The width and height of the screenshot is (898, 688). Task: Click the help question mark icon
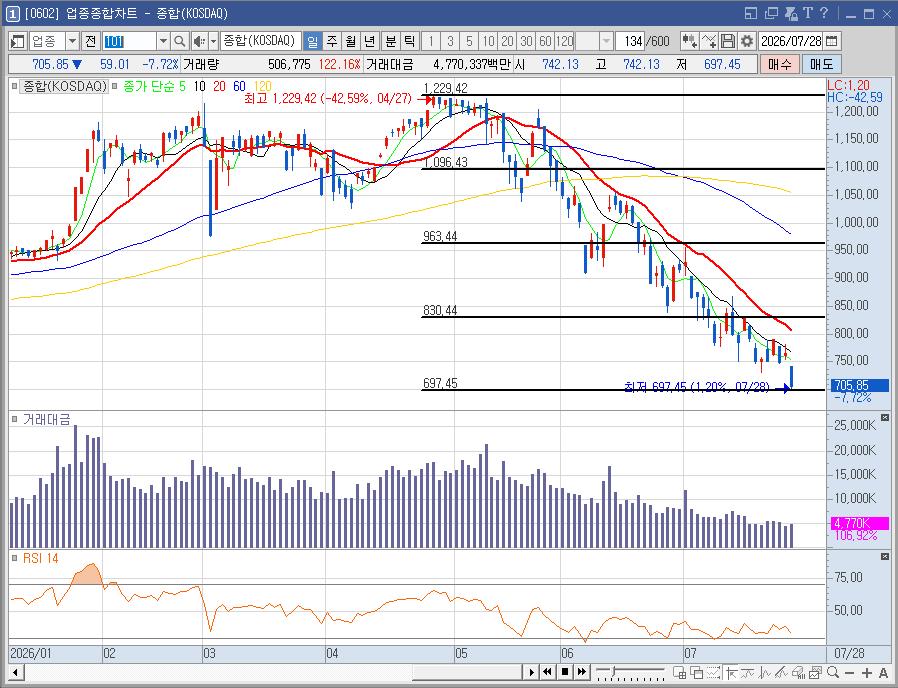(824, 13)
